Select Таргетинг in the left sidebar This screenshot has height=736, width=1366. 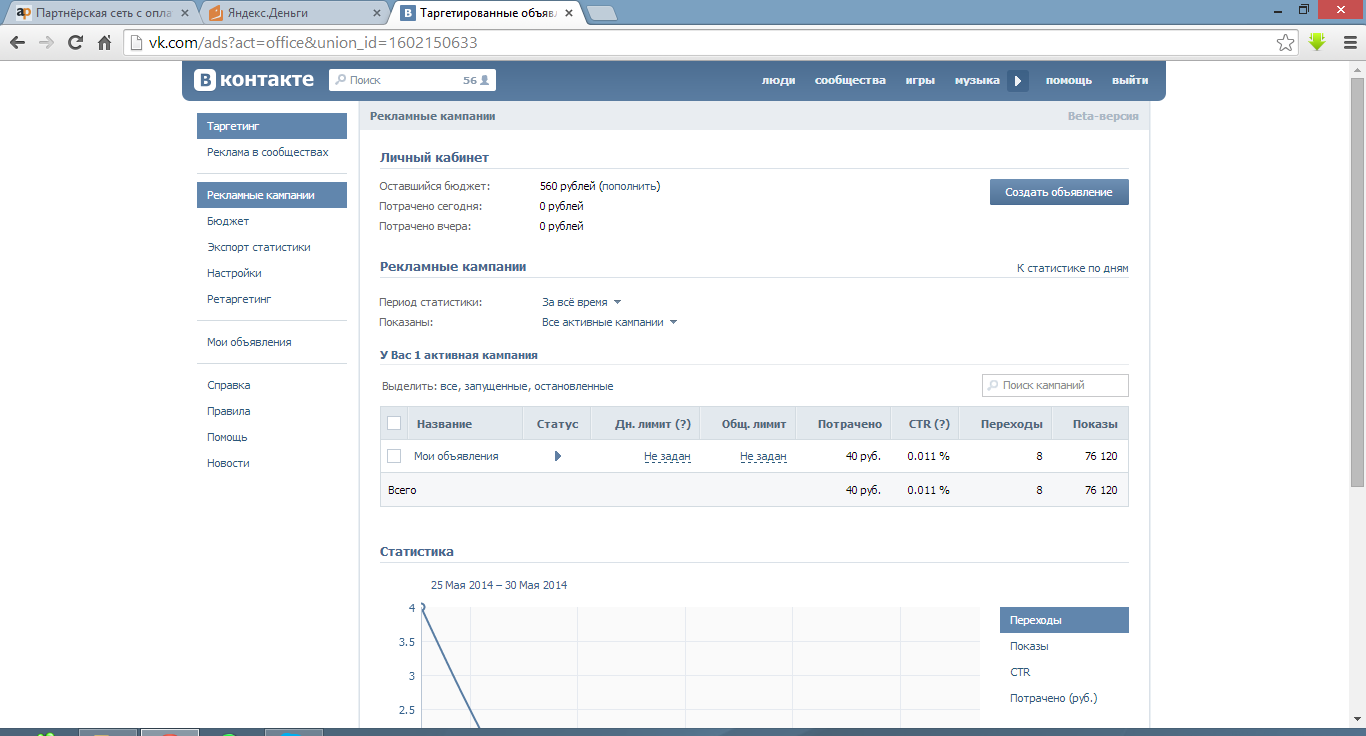272,127
